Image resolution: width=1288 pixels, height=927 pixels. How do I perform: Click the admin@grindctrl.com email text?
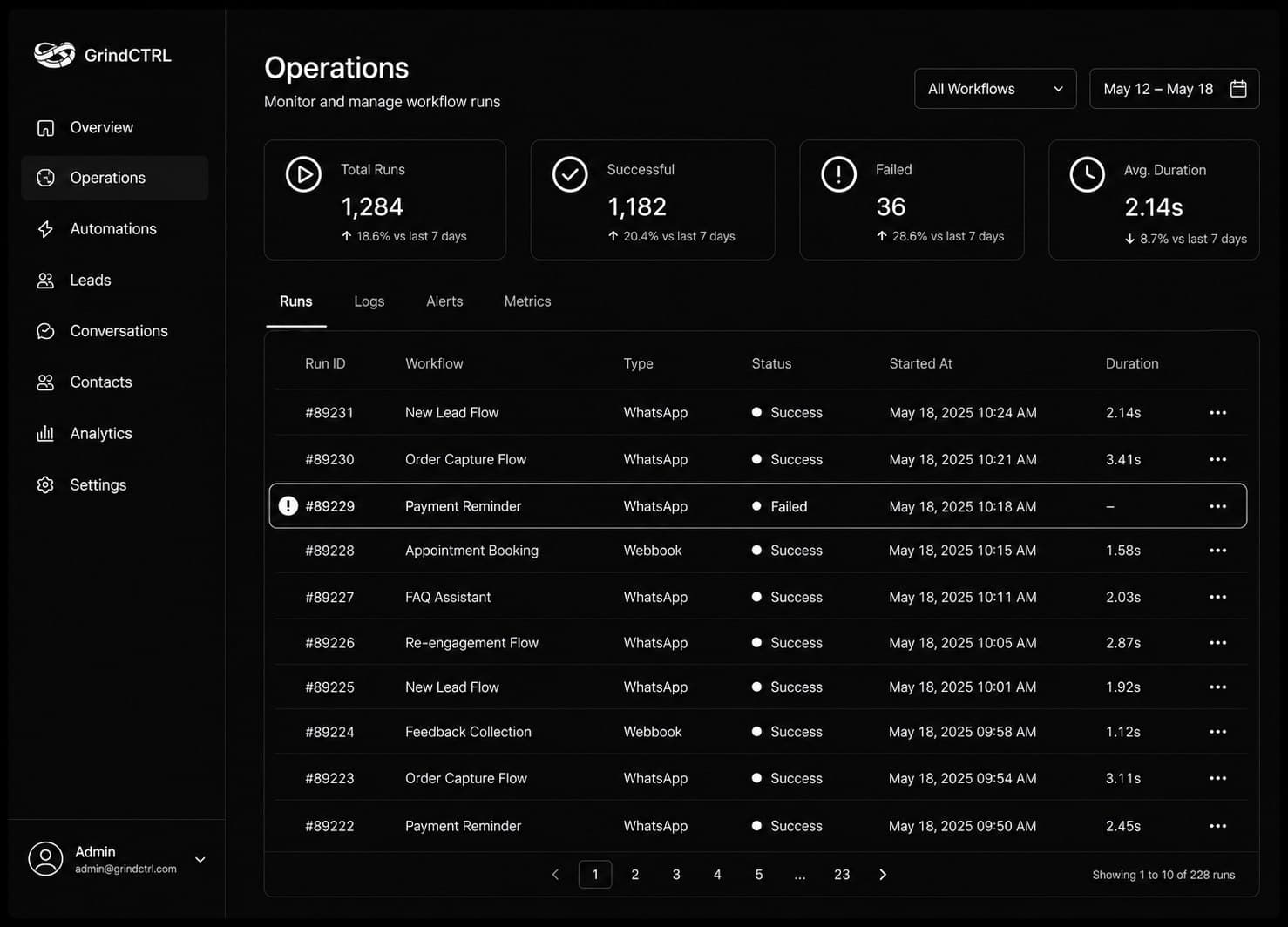pyautogui.click(x=125, y=869)
